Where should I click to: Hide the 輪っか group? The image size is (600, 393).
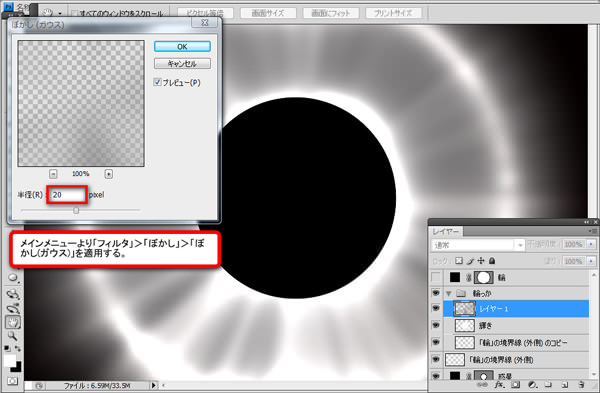point(436,293)
